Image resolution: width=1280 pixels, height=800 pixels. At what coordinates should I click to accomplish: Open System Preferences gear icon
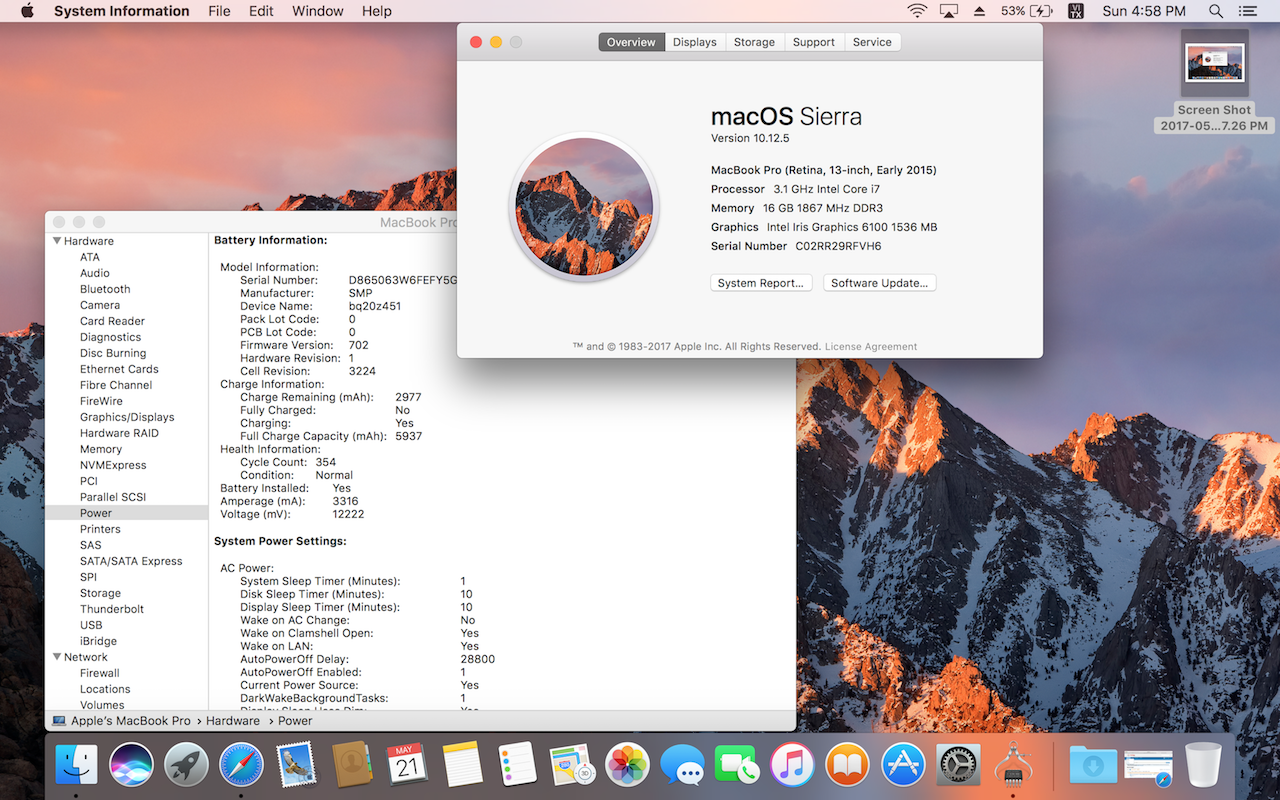(958, 765)
